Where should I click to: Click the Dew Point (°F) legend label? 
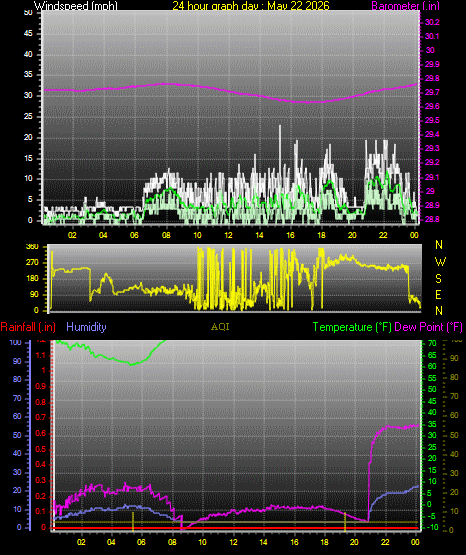point(428,327)
